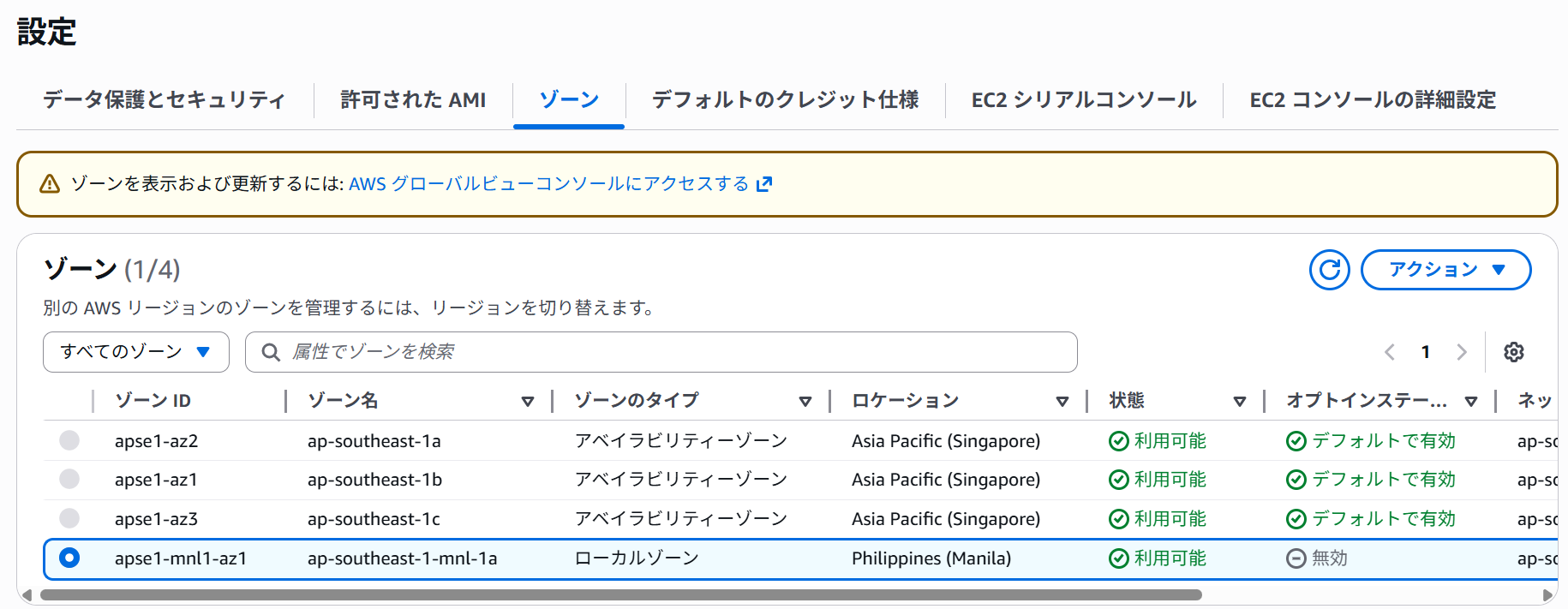The height and width of the screenshot is (609, 1568).
Task: Click アベイラビリティーゾーン type for apse1-az3
Action: coord(681,519)
